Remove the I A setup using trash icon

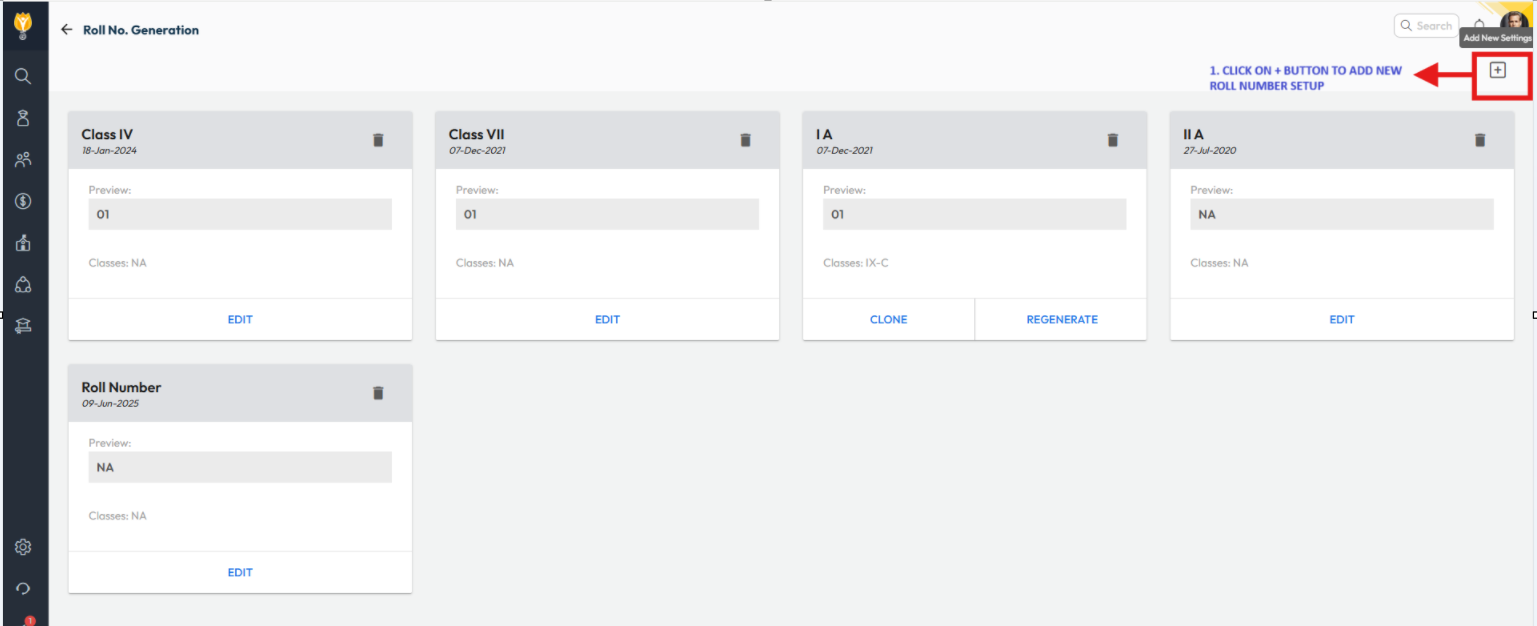[1112, 140]
